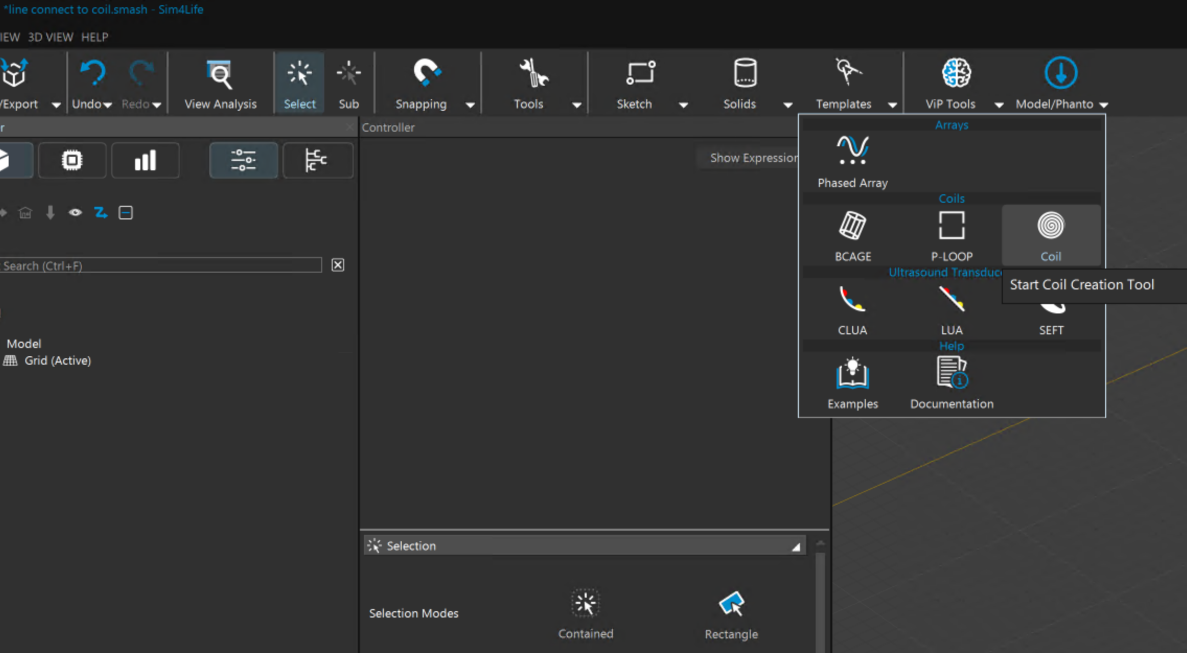The width and height of the screenshot is (1187, 653).
Task: Select the BCAGE coil template
Action: (x=852, y=235)
